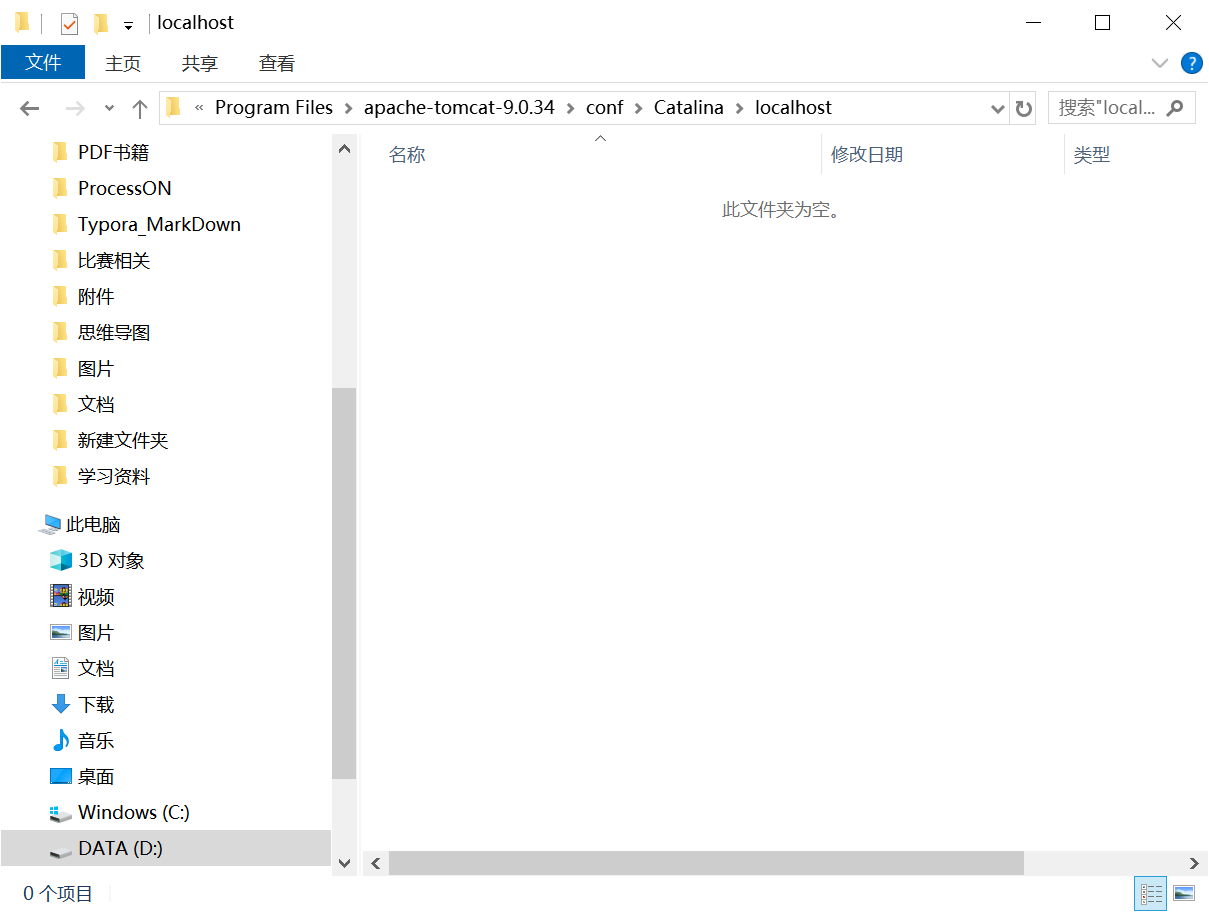Click conf in the address path

click(x=604, y=107)
